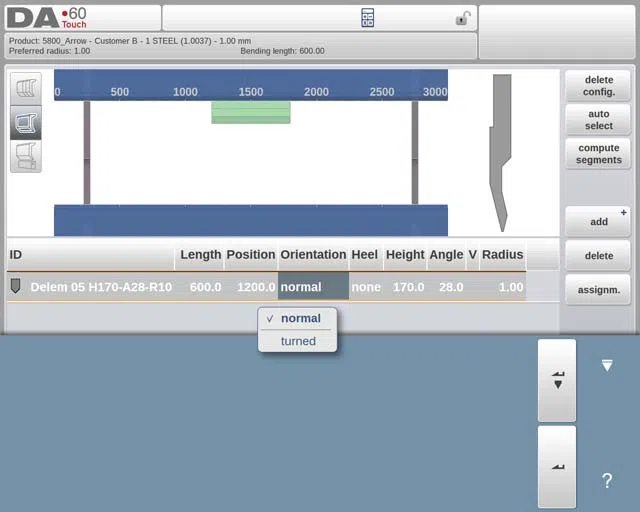Click the assignm. button
This screenshot has height=512, width=640.
tap(598, 289)
